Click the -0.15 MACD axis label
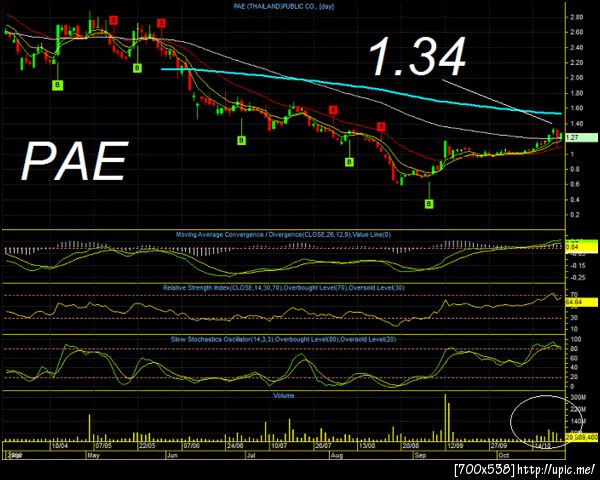The width and height of the screenshot is (600, 480). click(576, 266)
